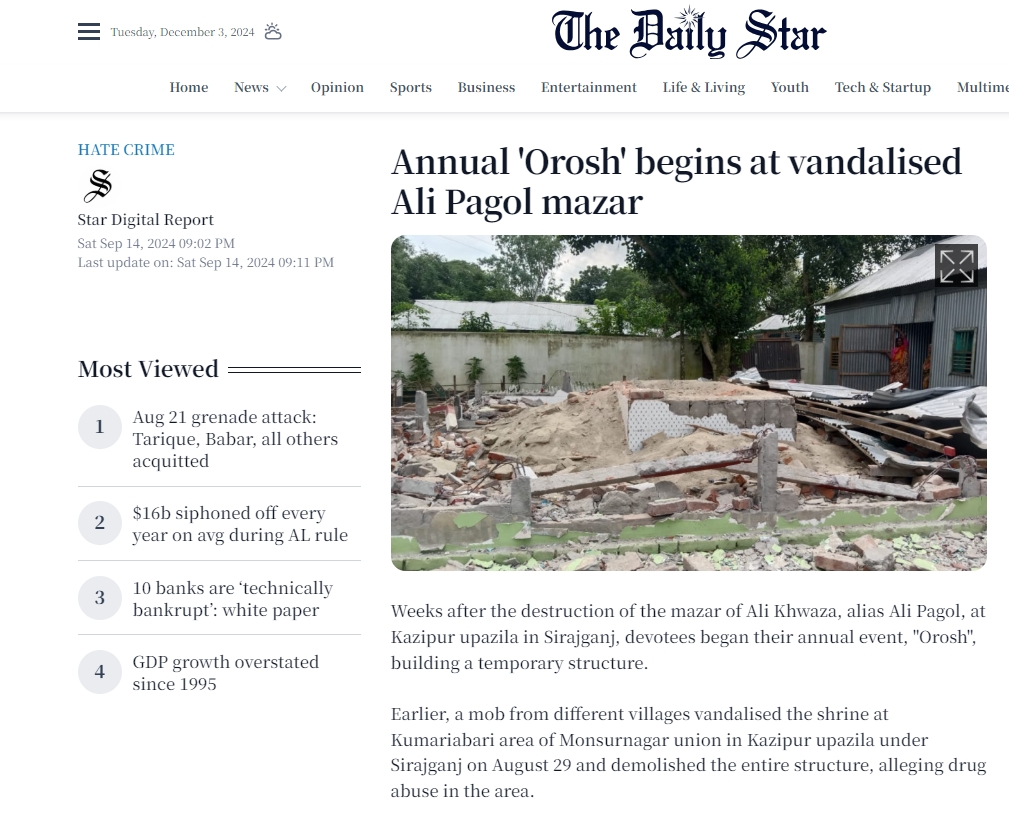Open the Star Digital Report author link

click(145, 219)
